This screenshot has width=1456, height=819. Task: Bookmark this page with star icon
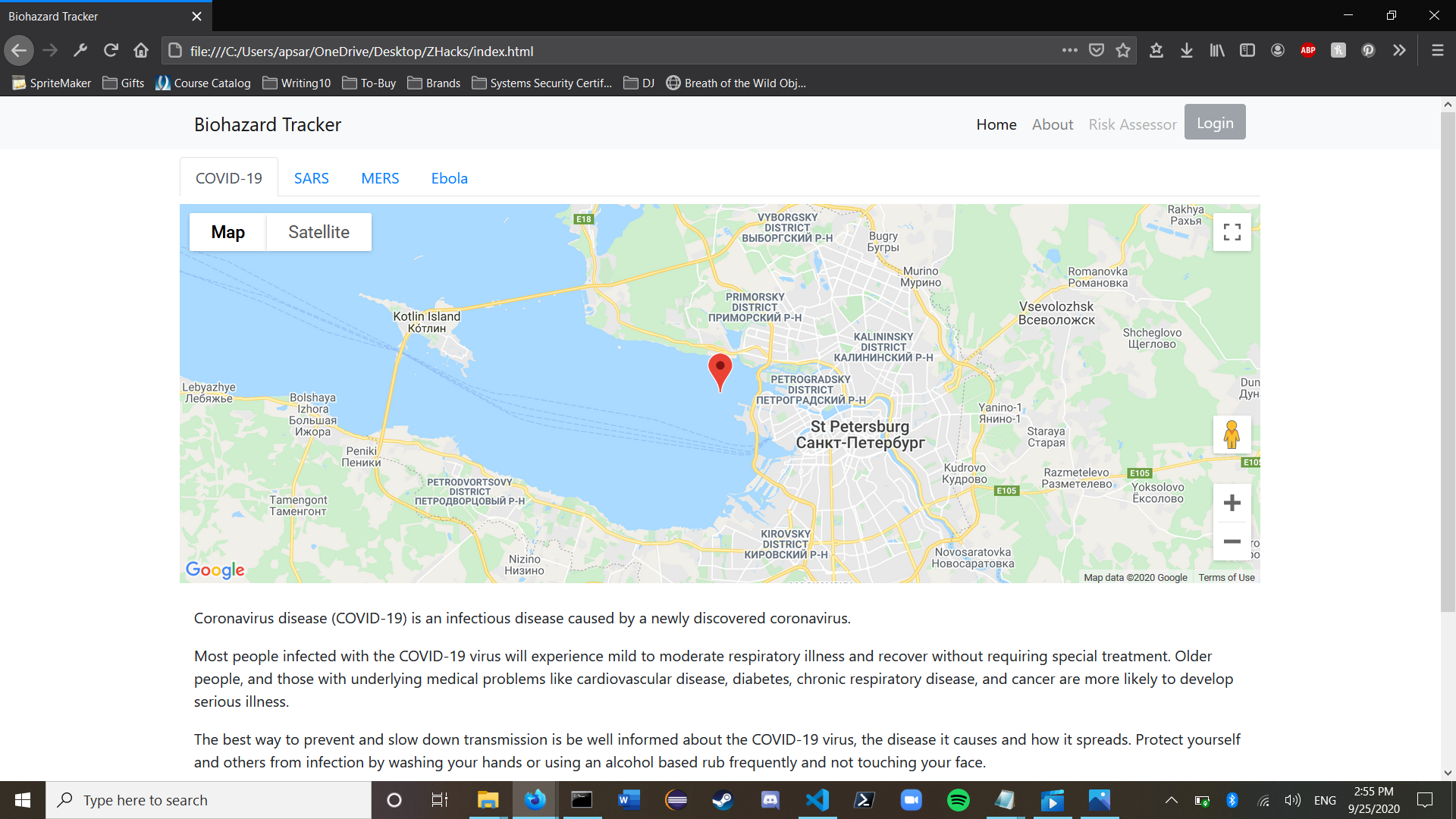[1123, 51]
